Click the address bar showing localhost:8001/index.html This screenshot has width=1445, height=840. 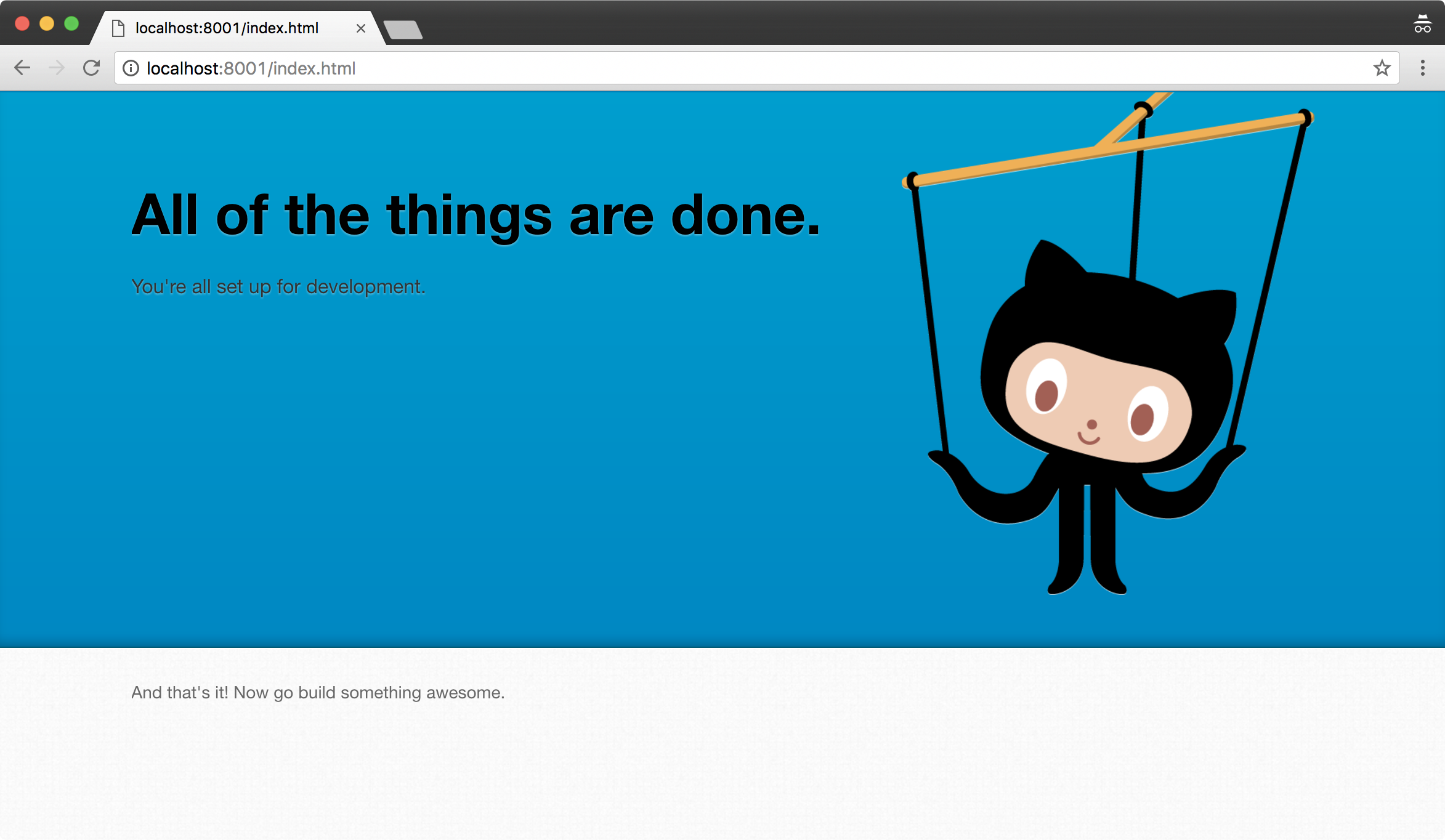[756, 68]
